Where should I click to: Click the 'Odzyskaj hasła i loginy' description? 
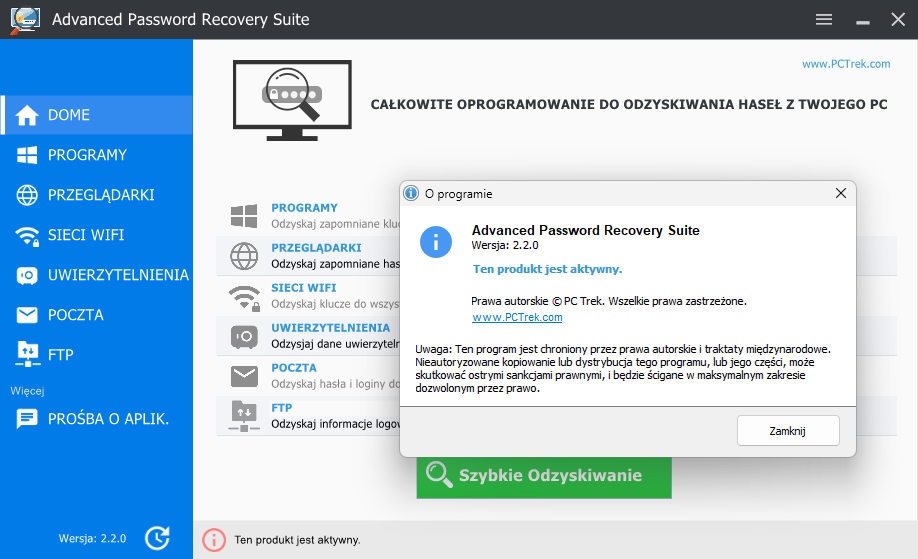click(335, 384)
